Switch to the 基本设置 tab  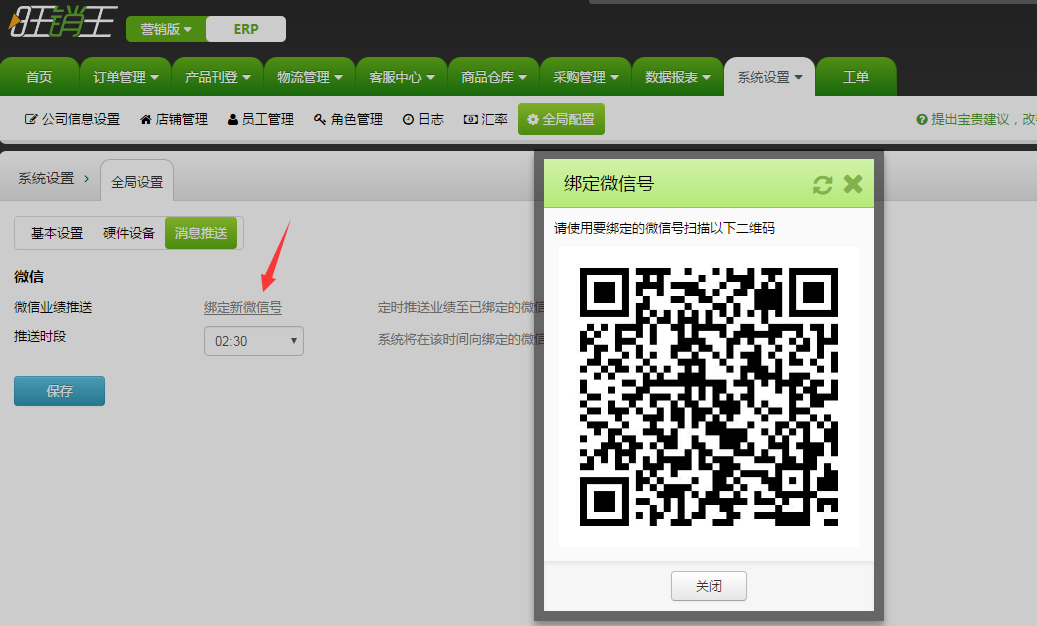(x=57, y=233)
